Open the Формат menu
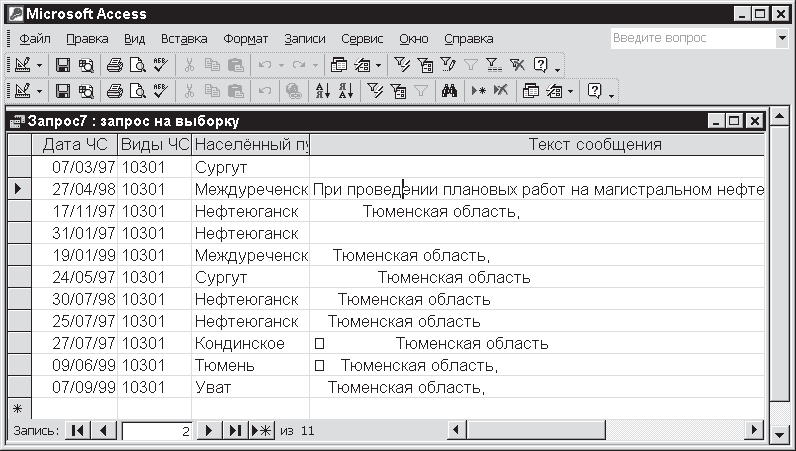 pyautogui.click(x=245, y=39)
